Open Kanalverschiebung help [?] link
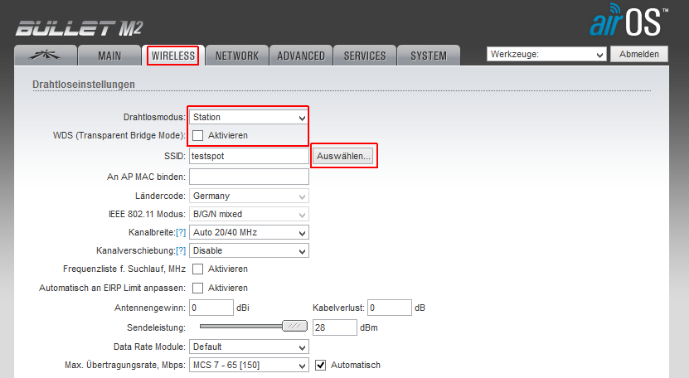This screenshot has width=689, height=378. 181,251
